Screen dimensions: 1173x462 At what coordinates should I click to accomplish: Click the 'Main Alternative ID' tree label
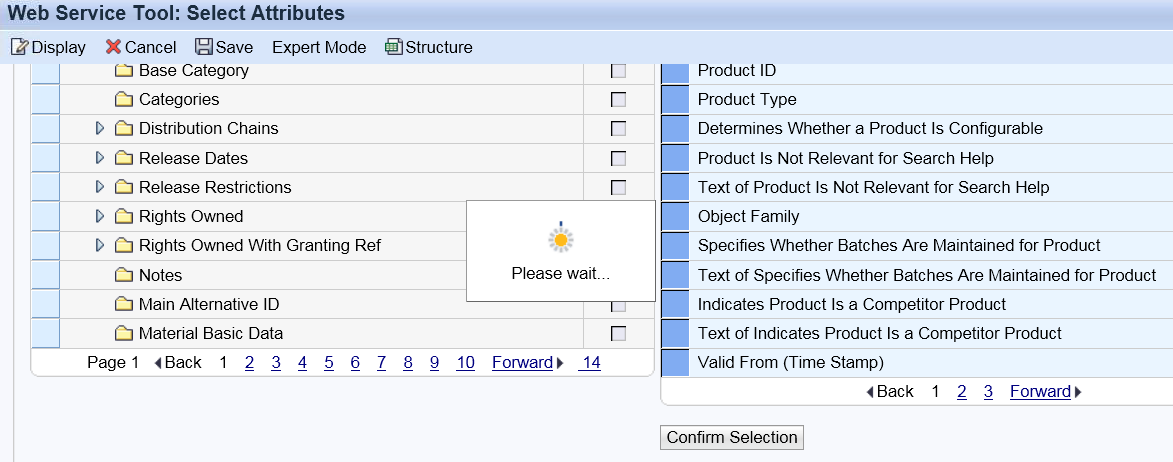point(209,304)
